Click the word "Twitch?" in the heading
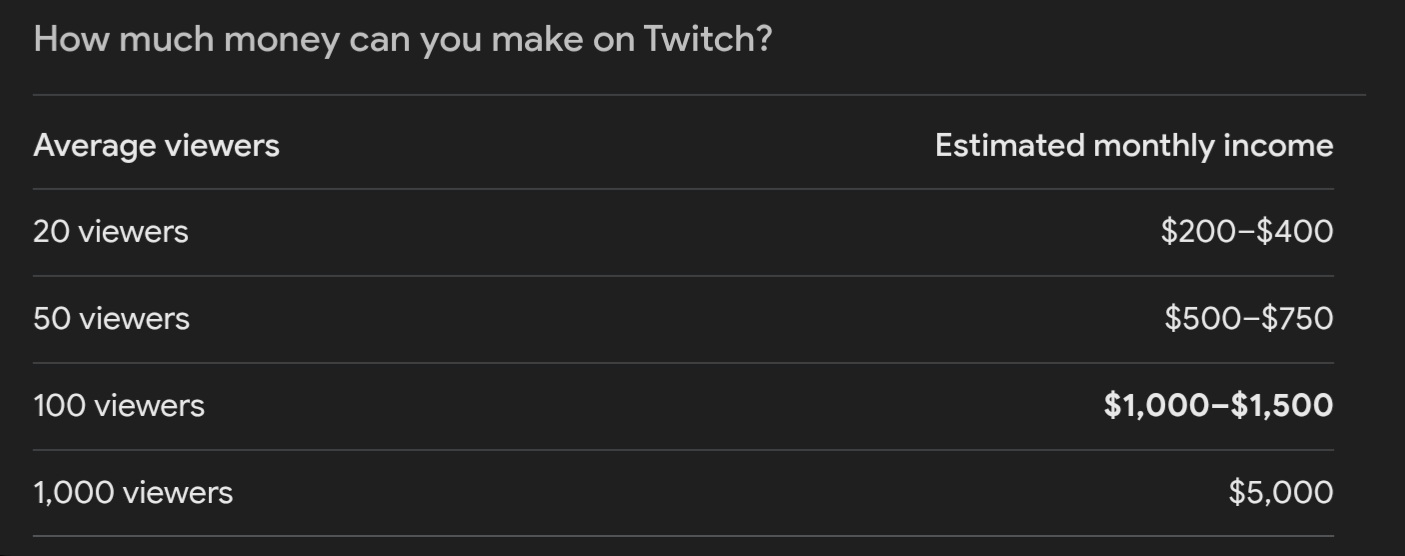The width and height of the screenshot is (1405, 556). tap(707, 40)
